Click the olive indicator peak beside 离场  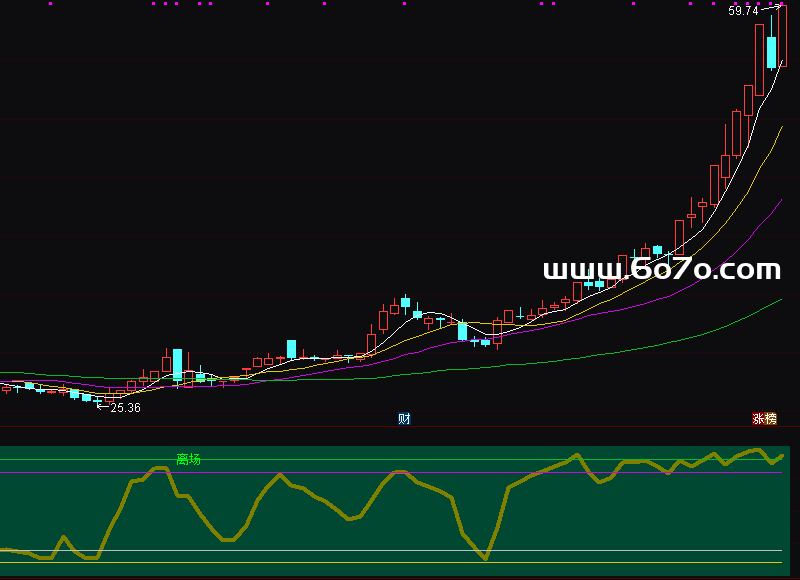coord(163,468)
